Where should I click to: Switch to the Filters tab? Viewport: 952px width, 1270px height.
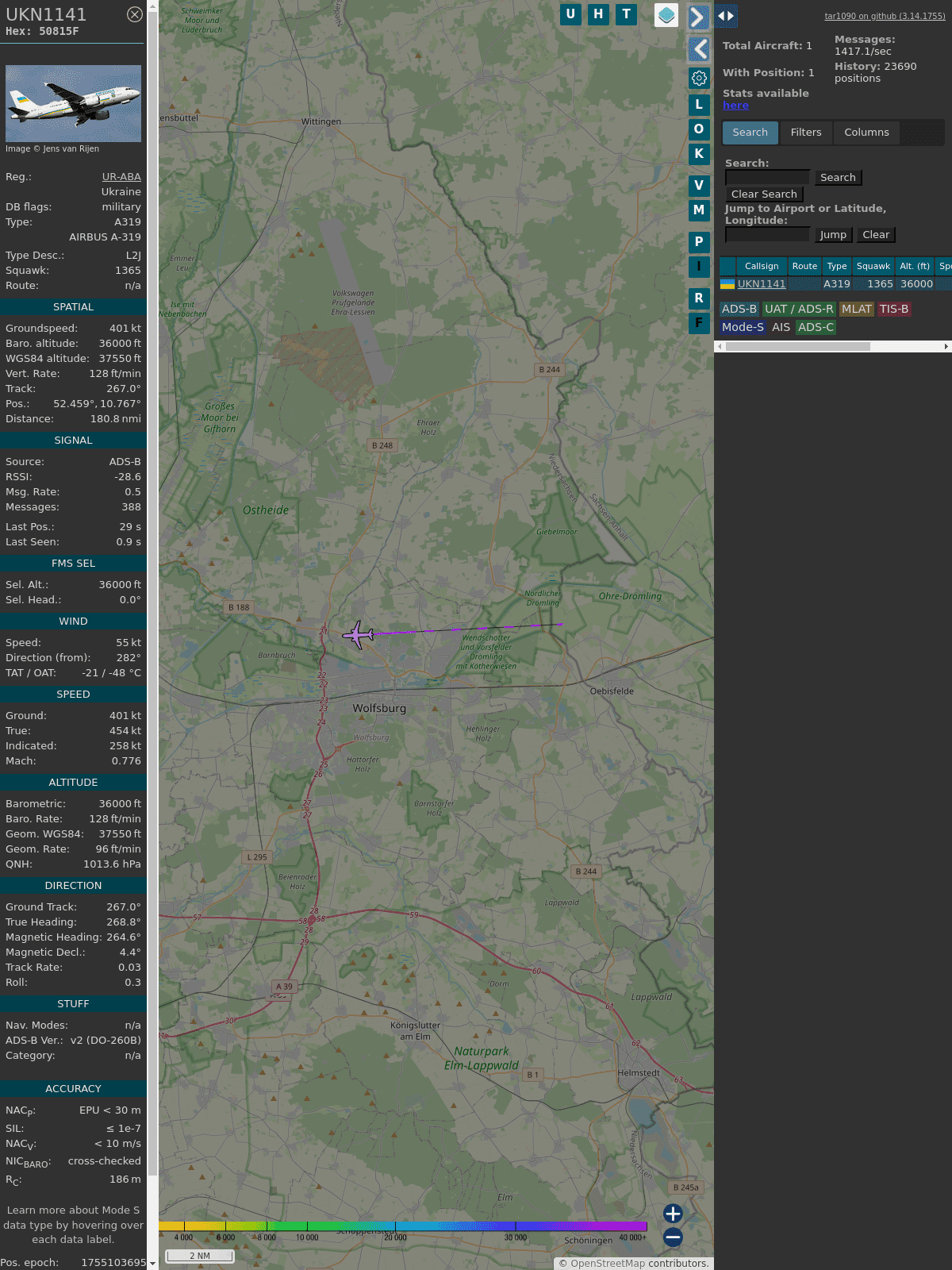tap(806, 133)
